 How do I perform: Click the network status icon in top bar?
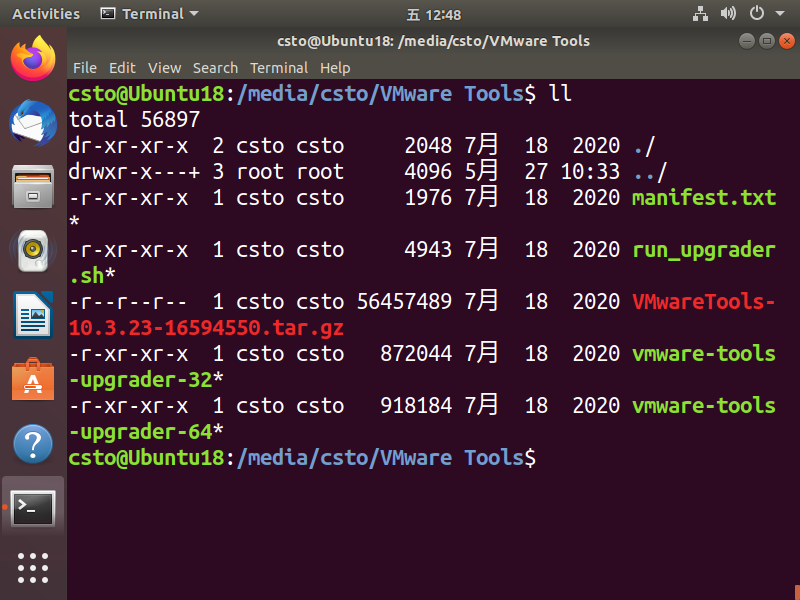[700, 14]
